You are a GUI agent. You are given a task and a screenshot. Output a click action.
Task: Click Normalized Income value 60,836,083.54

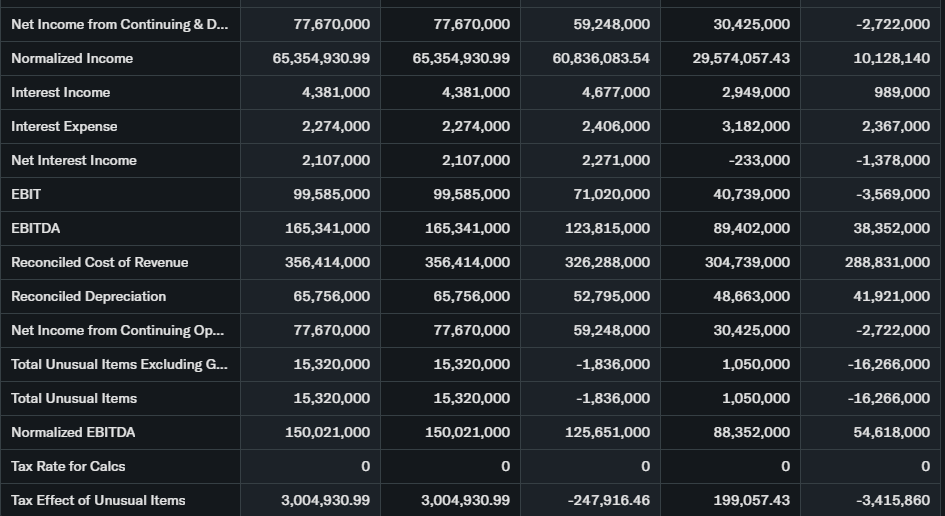point(601,58)
